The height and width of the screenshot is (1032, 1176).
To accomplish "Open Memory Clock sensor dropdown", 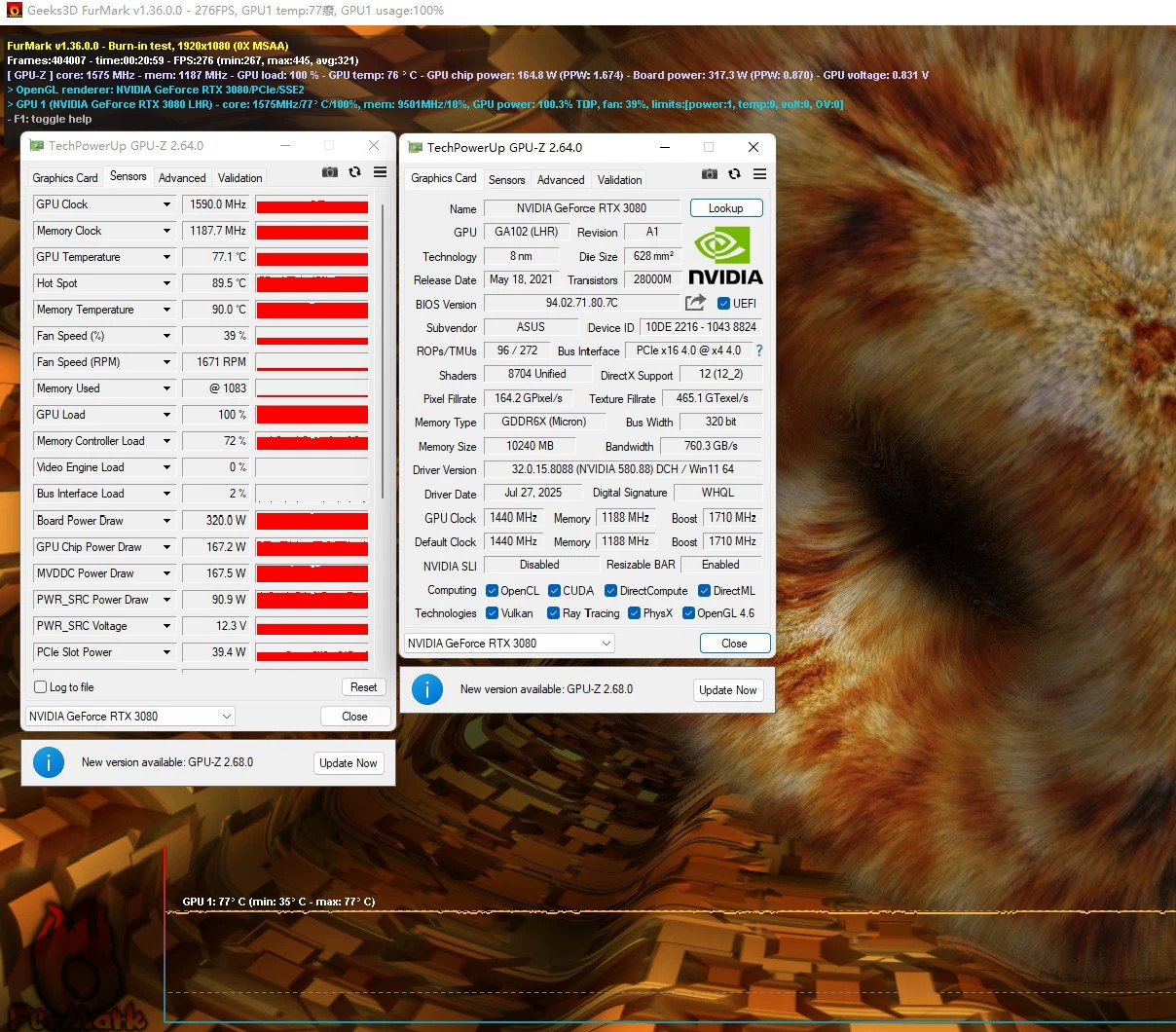I will tap(166, 231).
